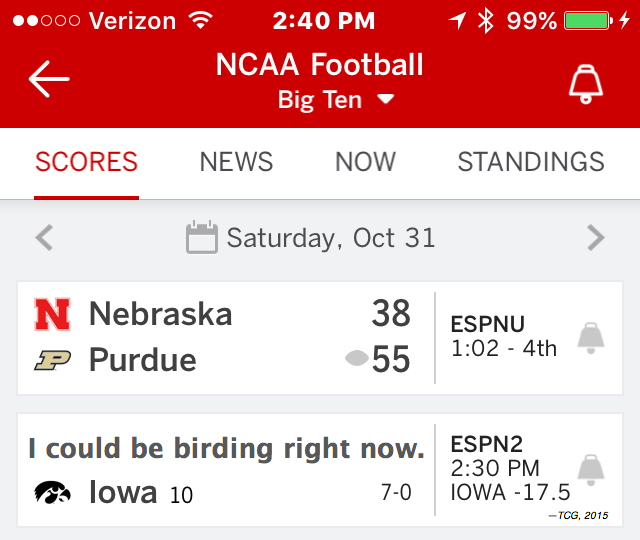Tap the Iowa Hawkeyes logo
The height and width of the screenshot is (540, 640).
pos(52,492)
